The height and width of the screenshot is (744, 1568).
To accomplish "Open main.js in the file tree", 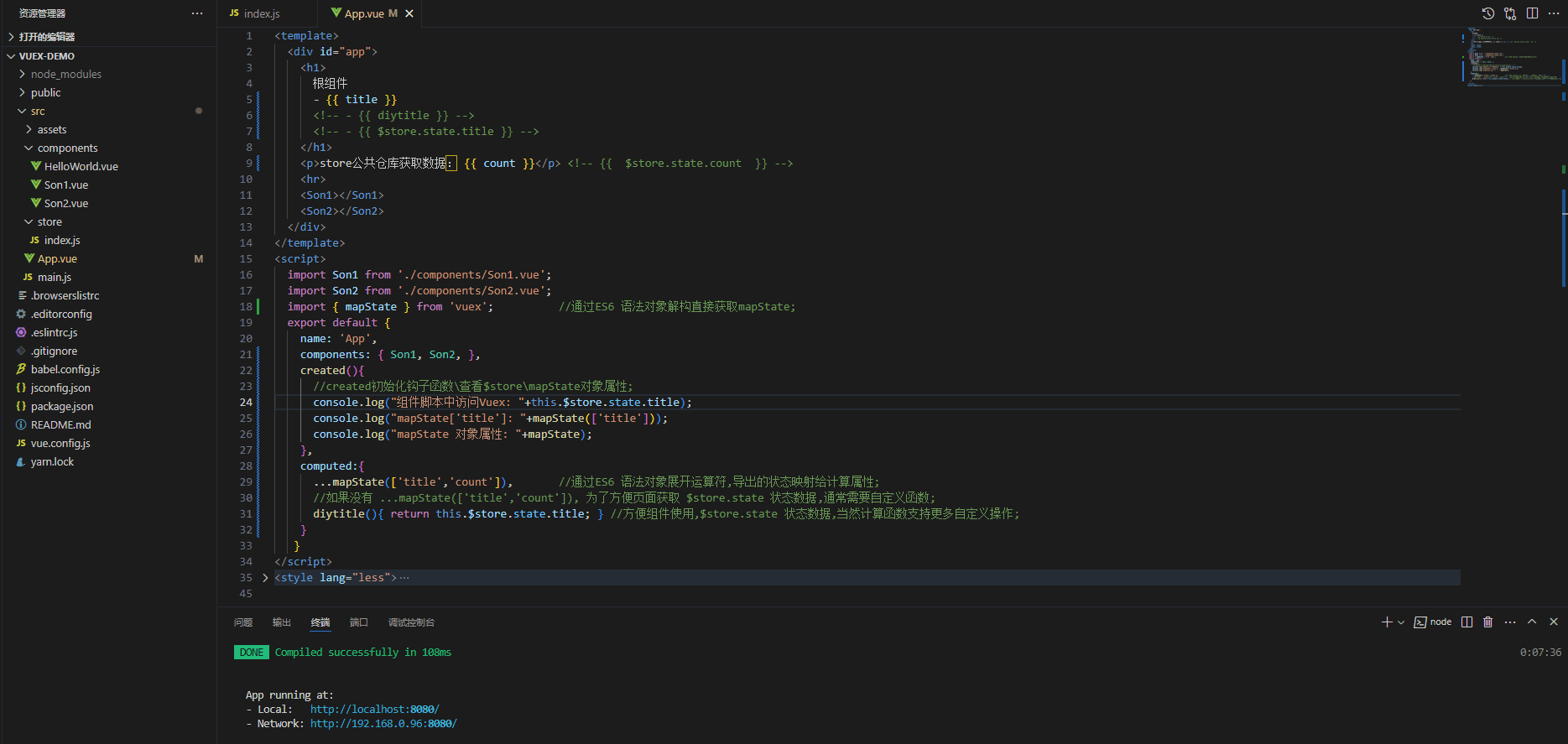I will [109, 278].
